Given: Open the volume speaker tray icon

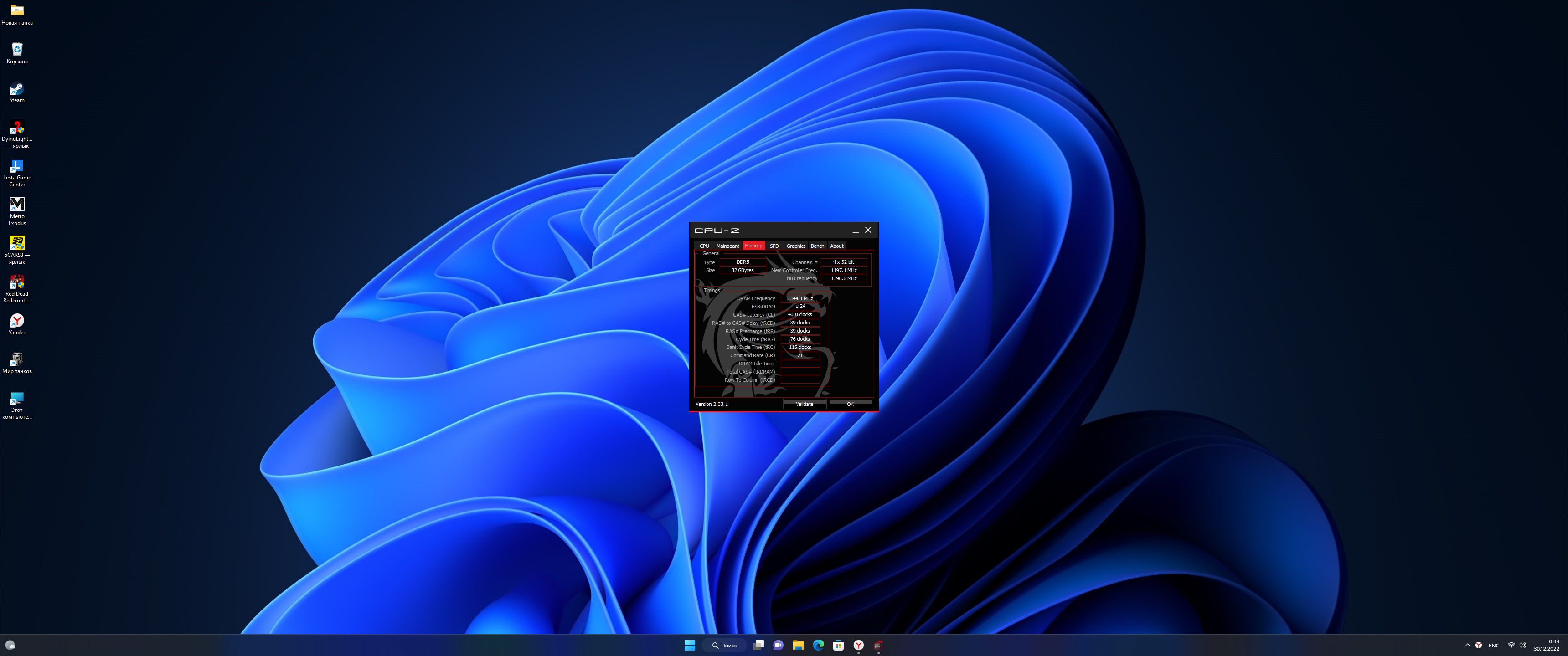Looking at the screenshot, I should 1522,645.
